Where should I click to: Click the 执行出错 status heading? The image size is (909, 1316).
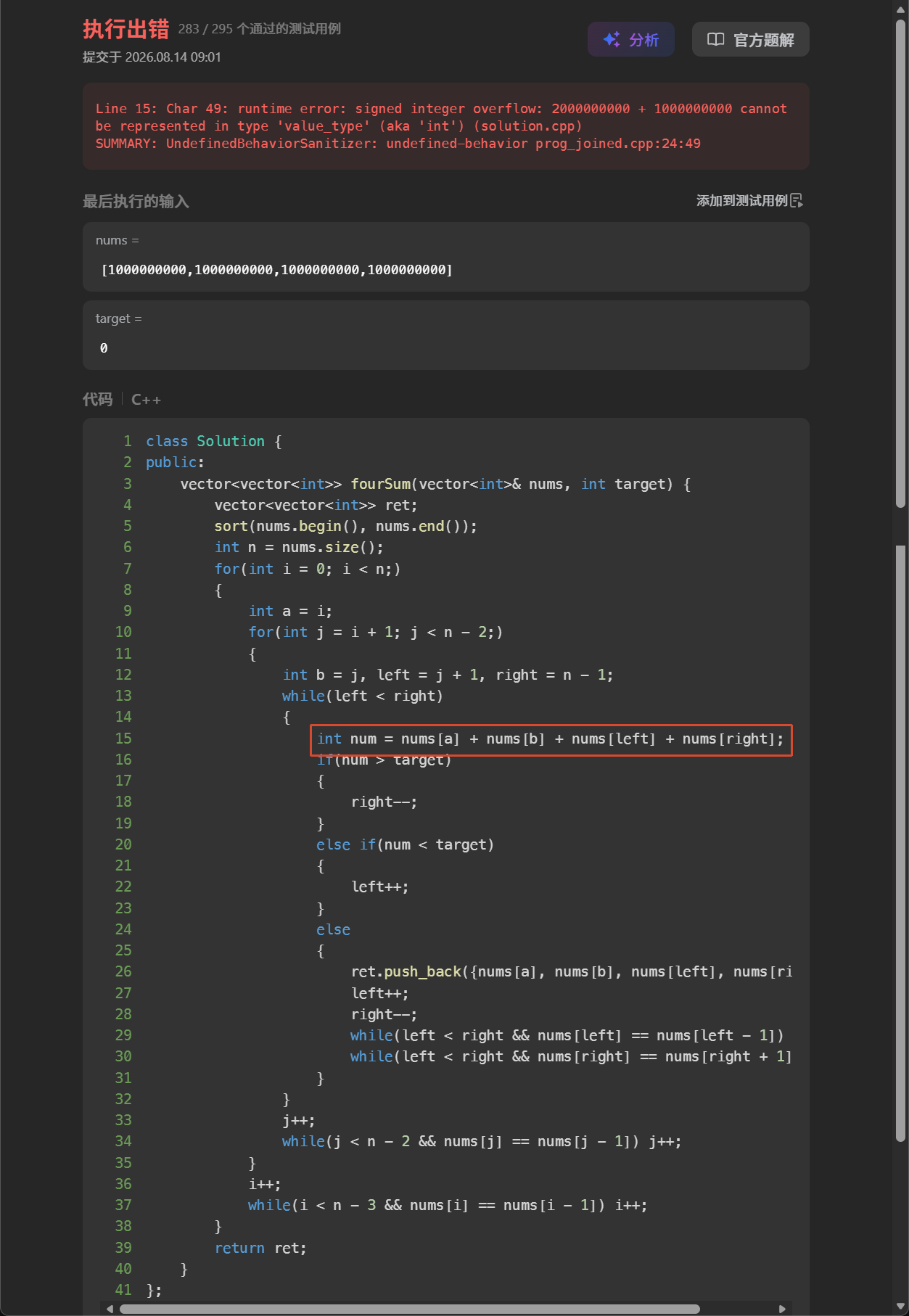click(126, 29)
